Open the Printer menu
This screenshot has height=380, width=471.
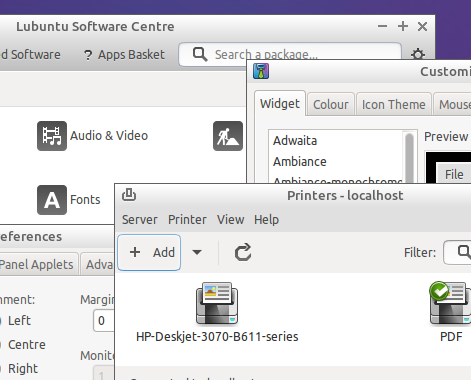pyautogui.click(x=187, y=220)
